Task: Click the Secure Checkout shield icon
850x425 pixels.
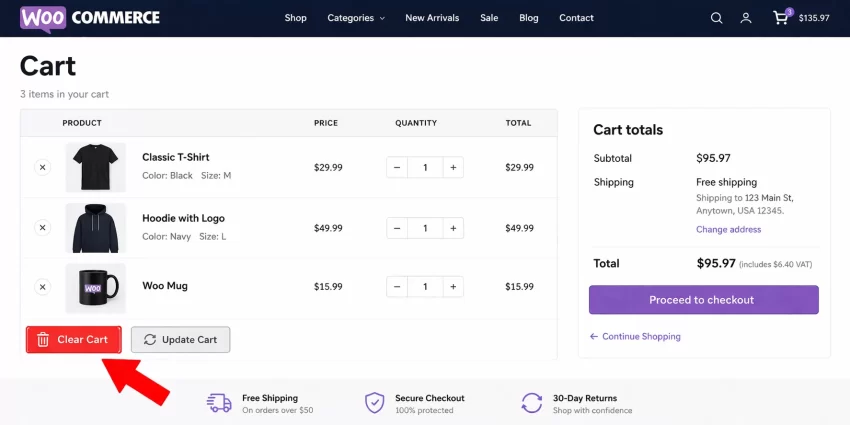Action: tap(375, 403)
